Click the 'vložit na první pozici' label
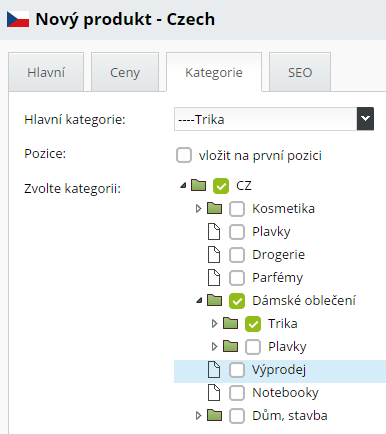 click(x=260, y=156)
